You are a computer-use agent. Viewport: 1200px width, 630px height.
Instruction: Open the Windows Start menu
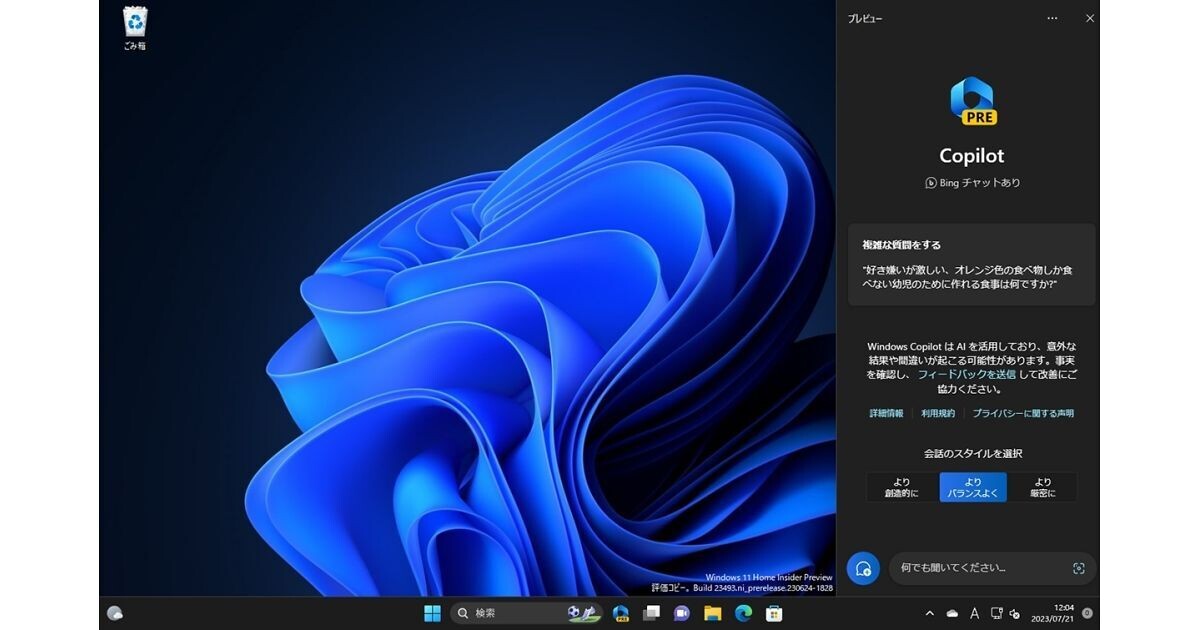tap(432, 613)
